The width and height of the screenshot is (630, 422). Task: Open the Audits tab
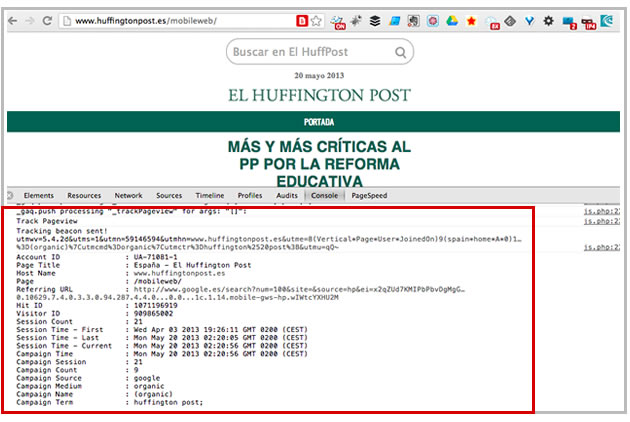pos(287,196)
